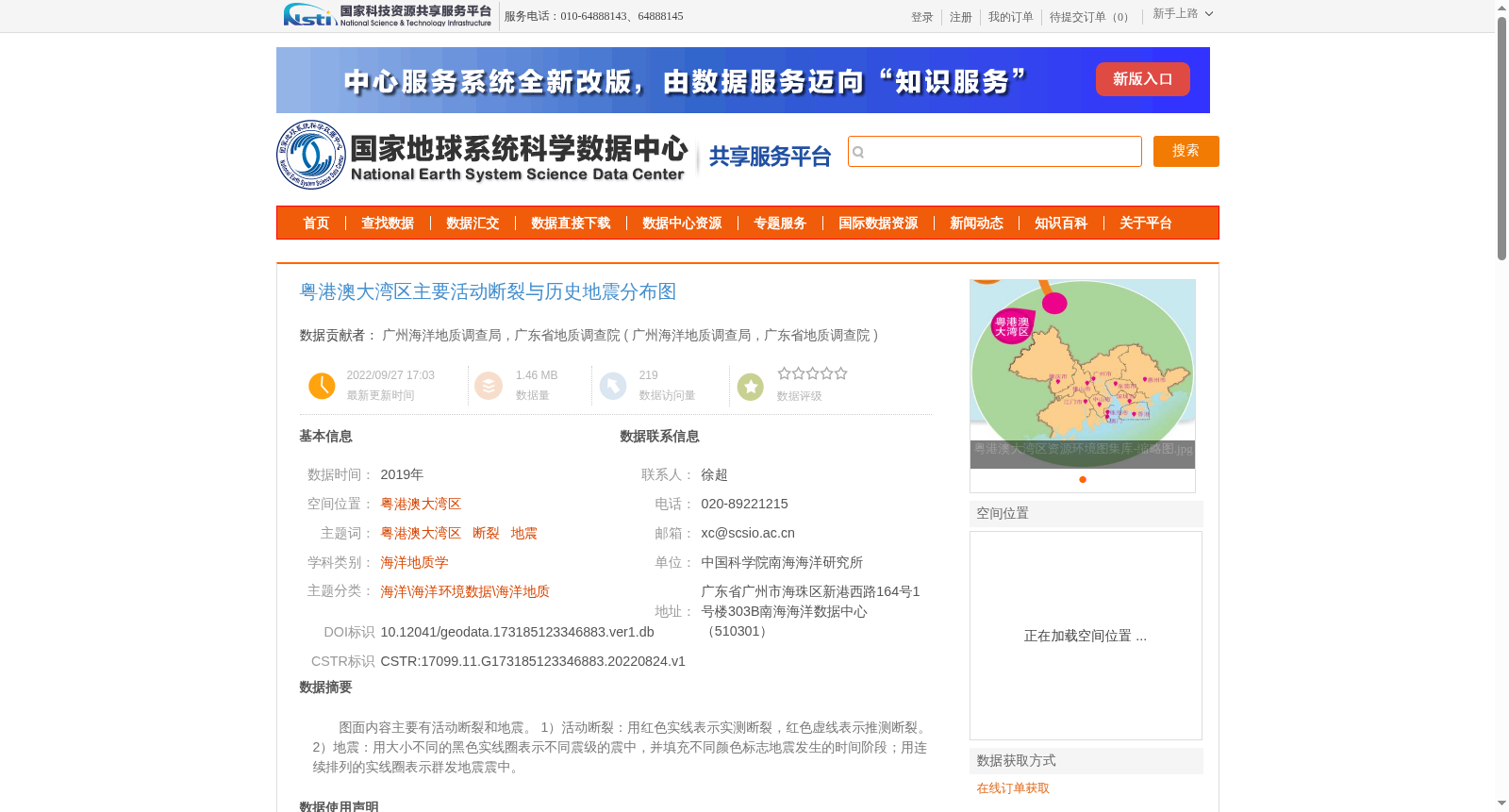
Task: Click the 海洋地质学 subject category link
Action: pyautogui.click(x=414, y=563)
